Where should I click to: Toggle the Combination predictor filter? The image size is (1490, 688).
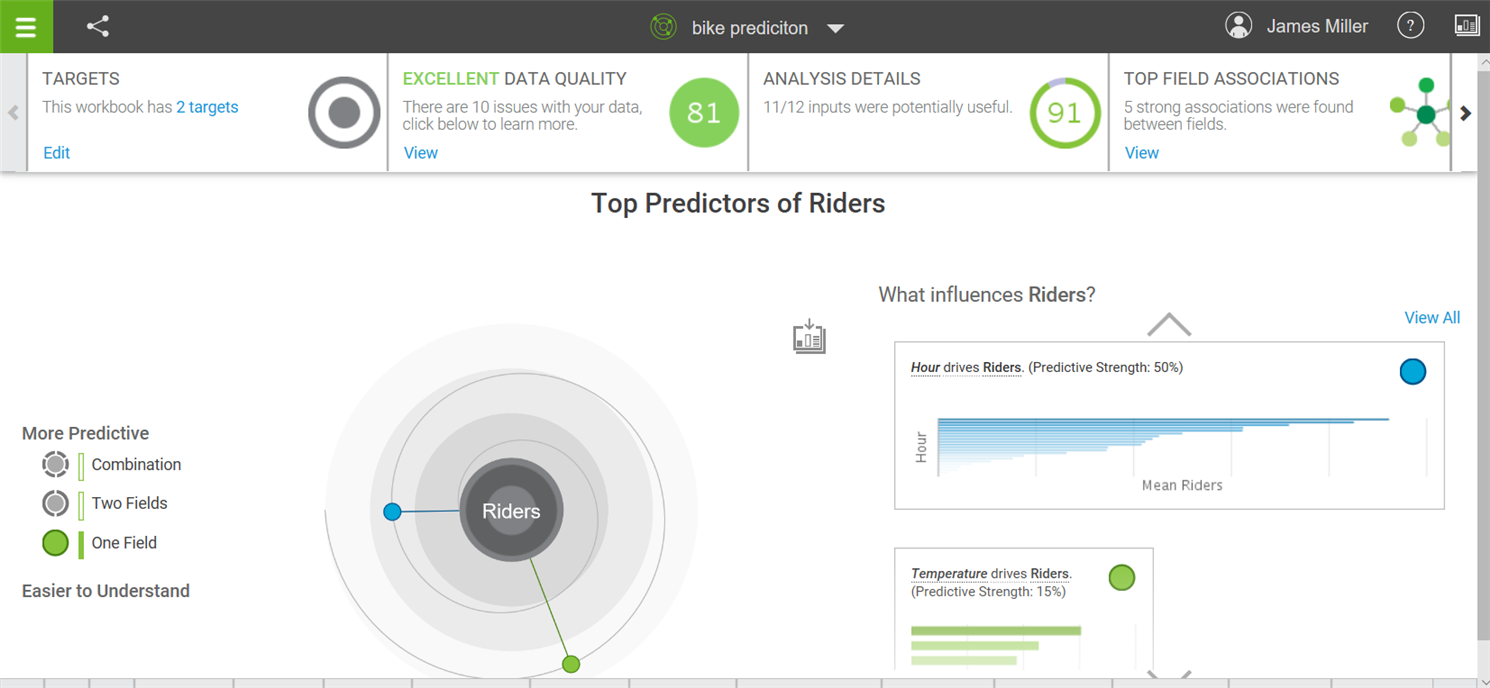[56, 465]
